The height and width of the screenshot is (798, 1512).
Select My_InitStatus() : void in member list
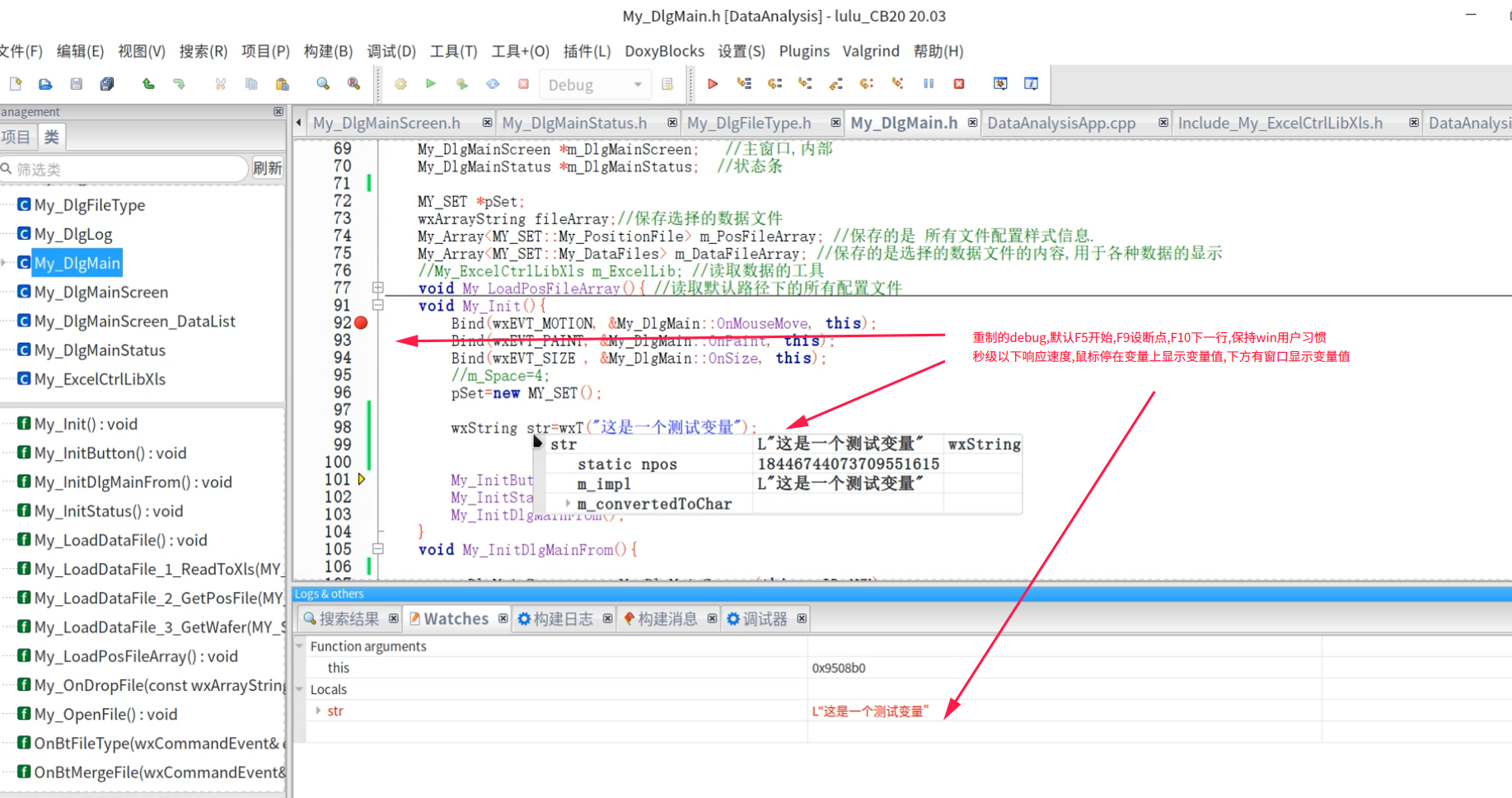(x=109, y=511)
